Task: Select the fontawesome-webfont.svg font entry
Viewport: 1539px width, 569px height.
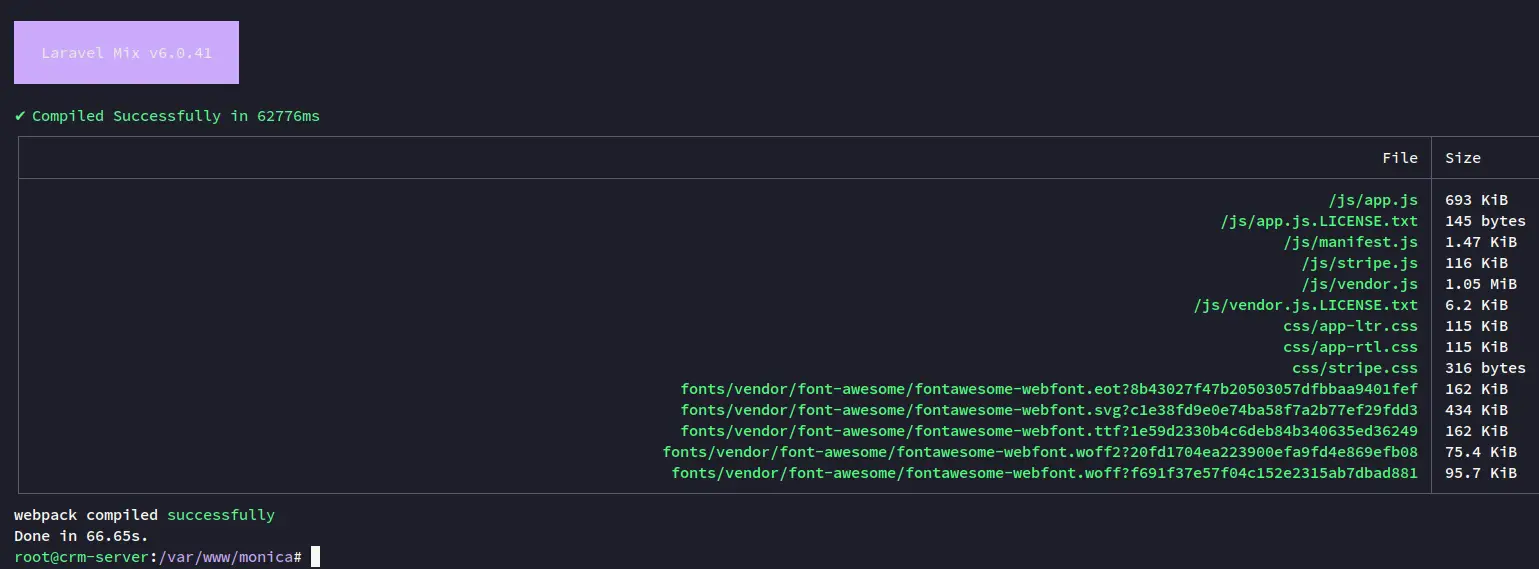Action: (x=1049, y=410)
